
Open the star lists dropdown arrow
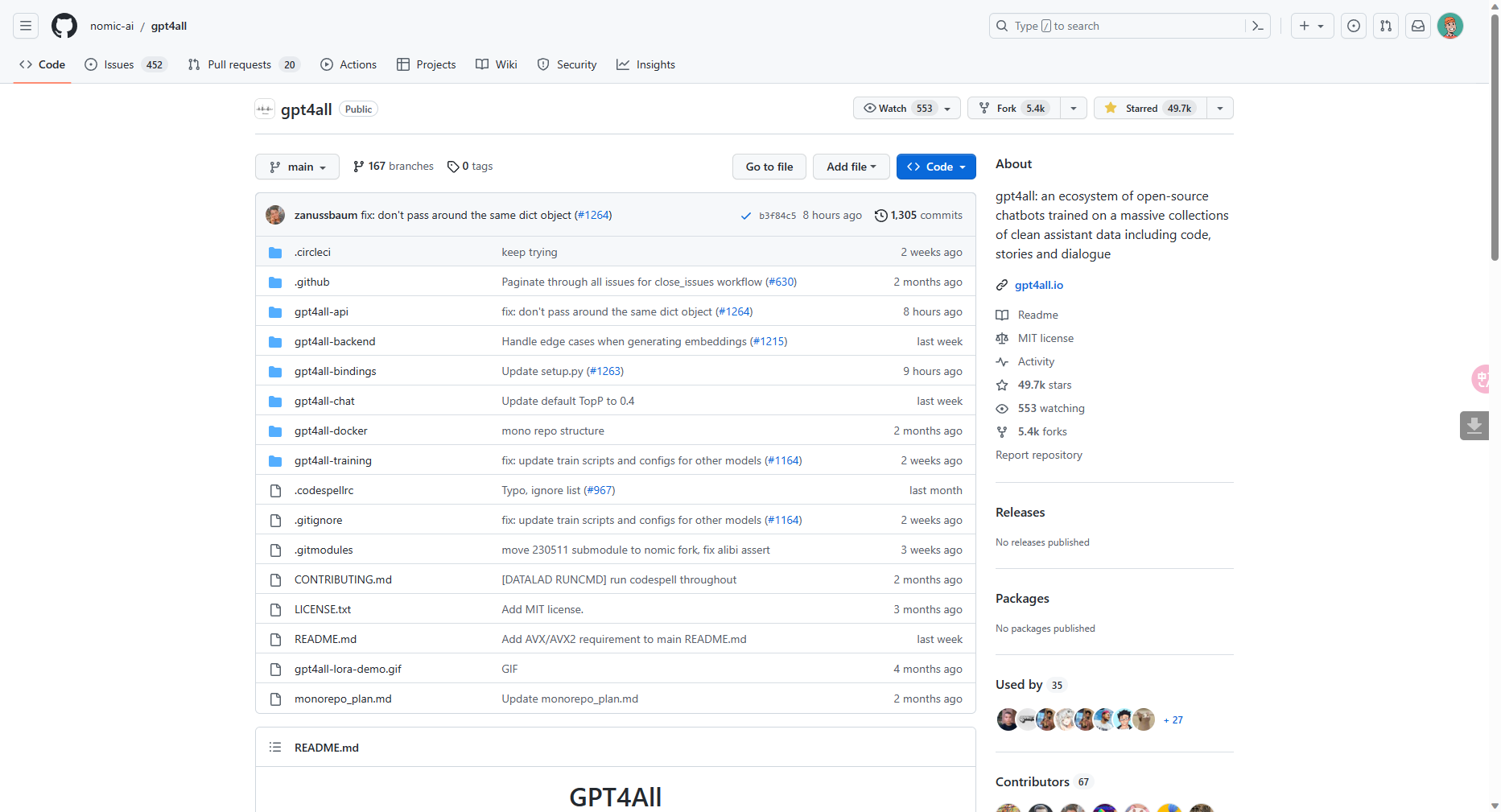tap(1220, 108)
